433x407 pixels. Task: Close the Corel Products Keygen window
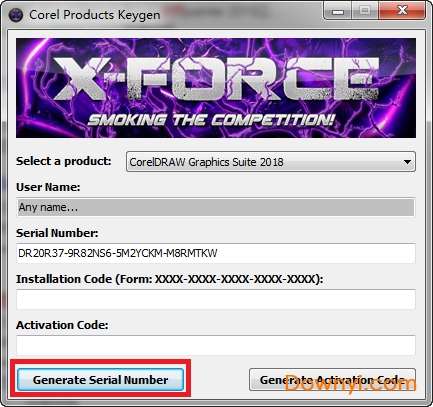[402, 11]
